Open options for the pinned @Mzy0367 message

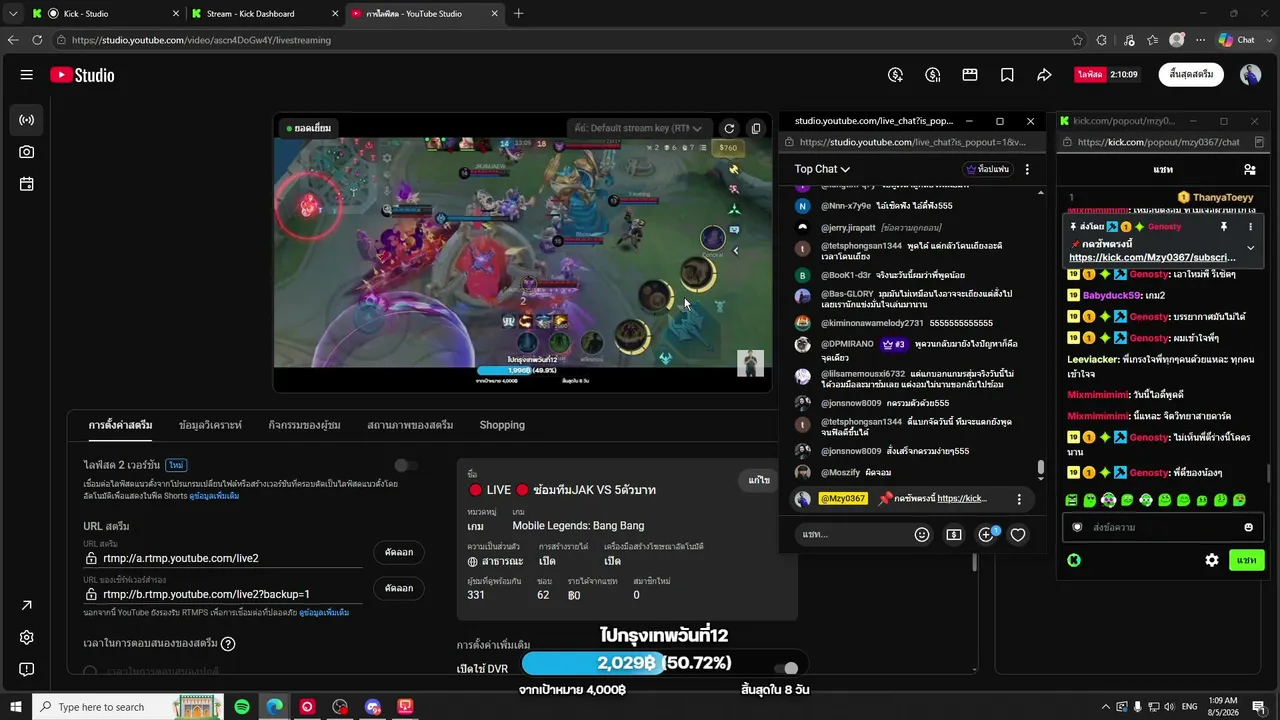1019,499
